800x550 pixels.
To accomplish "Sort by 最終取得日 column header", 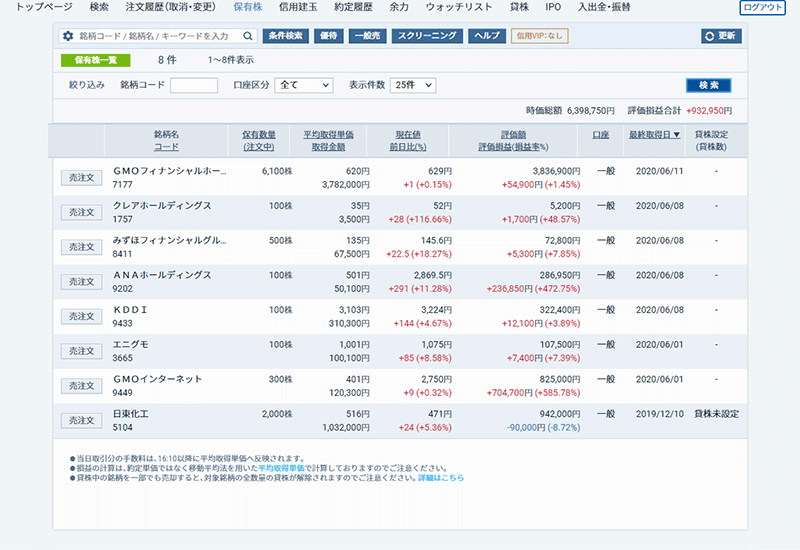I will [654, 134].
